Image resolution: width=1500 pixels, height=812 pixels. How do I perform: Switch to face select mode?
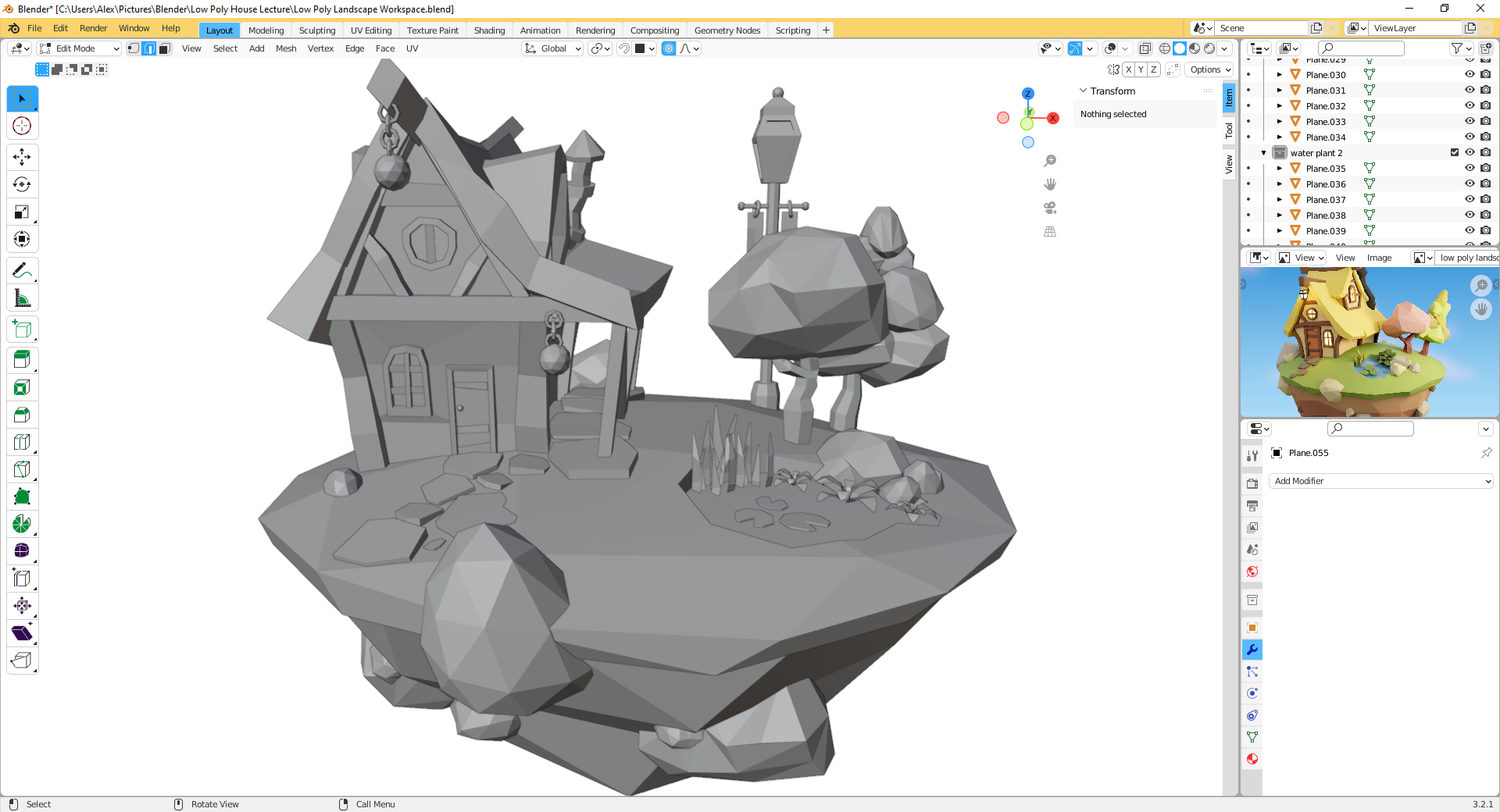164,48
